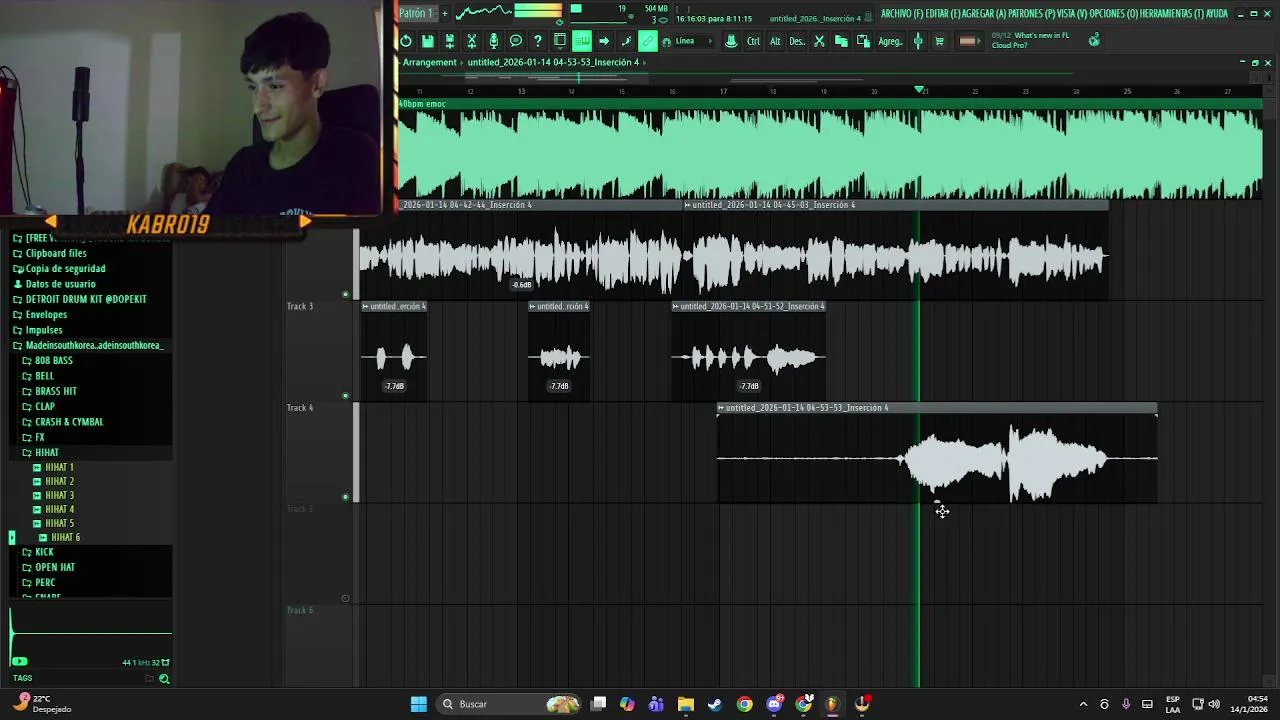Image resolution: width=1280 pixels, height=720 pixels.
Task: Click the audio editor tool icon before microphone
Action: click(472, 41)
